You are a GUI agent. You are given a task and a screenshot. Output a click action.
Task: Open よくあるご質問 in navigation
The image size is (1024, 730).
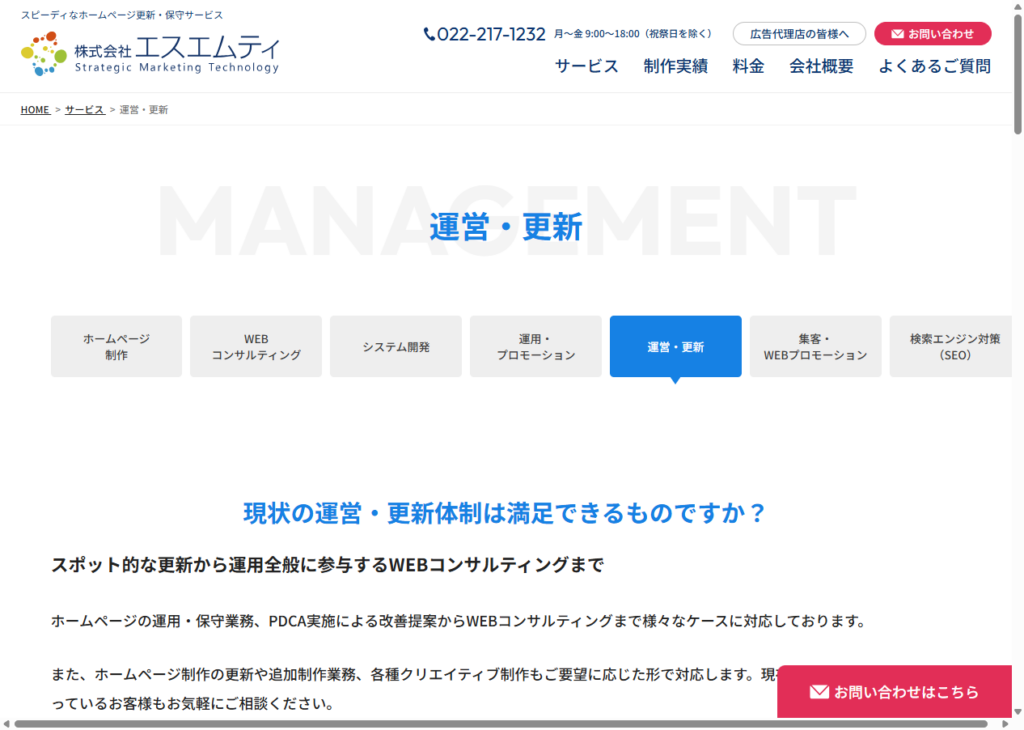tap(934, 66)
